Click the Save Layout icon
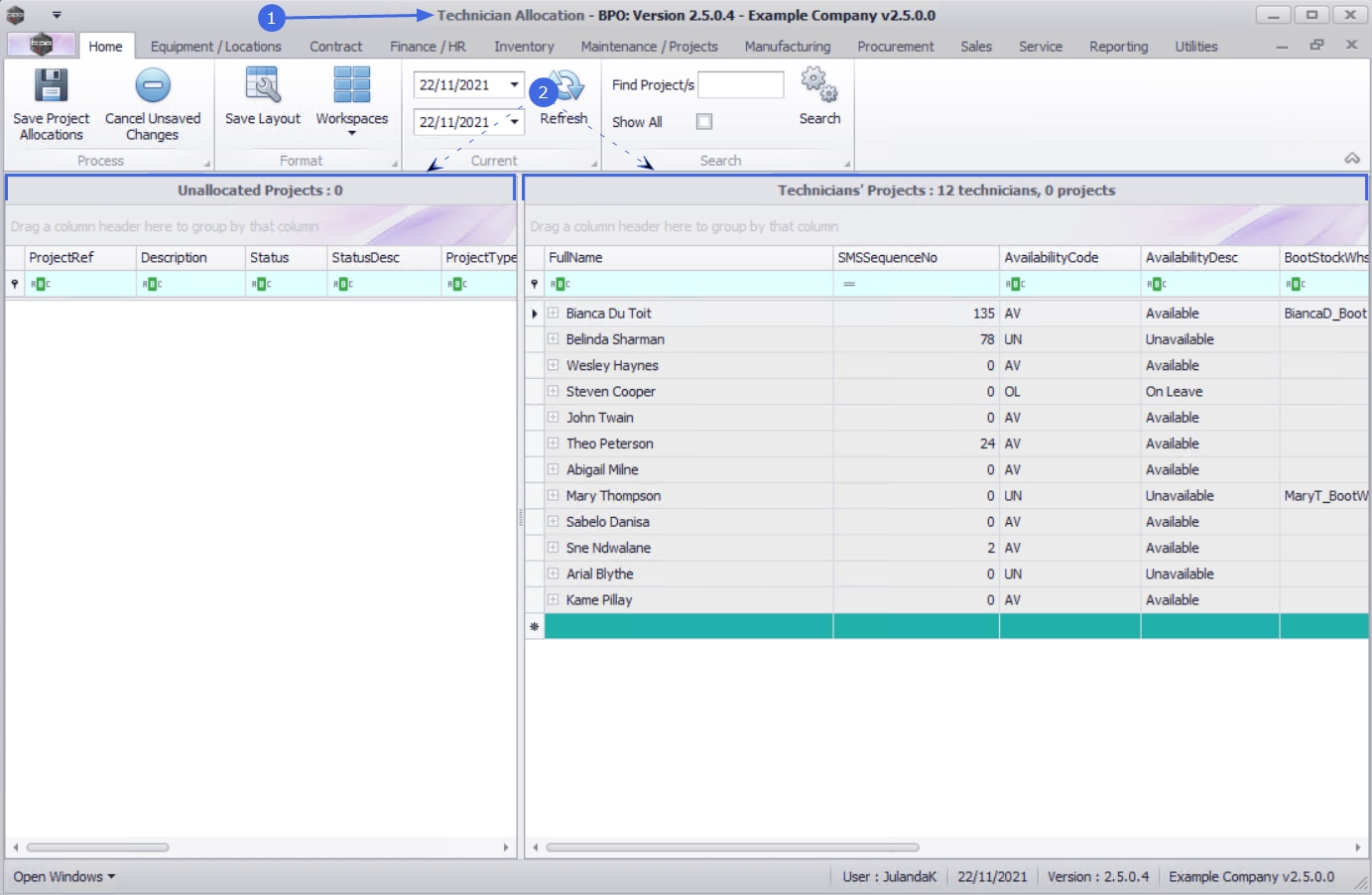1372x895 pixels. pos(262,85)
